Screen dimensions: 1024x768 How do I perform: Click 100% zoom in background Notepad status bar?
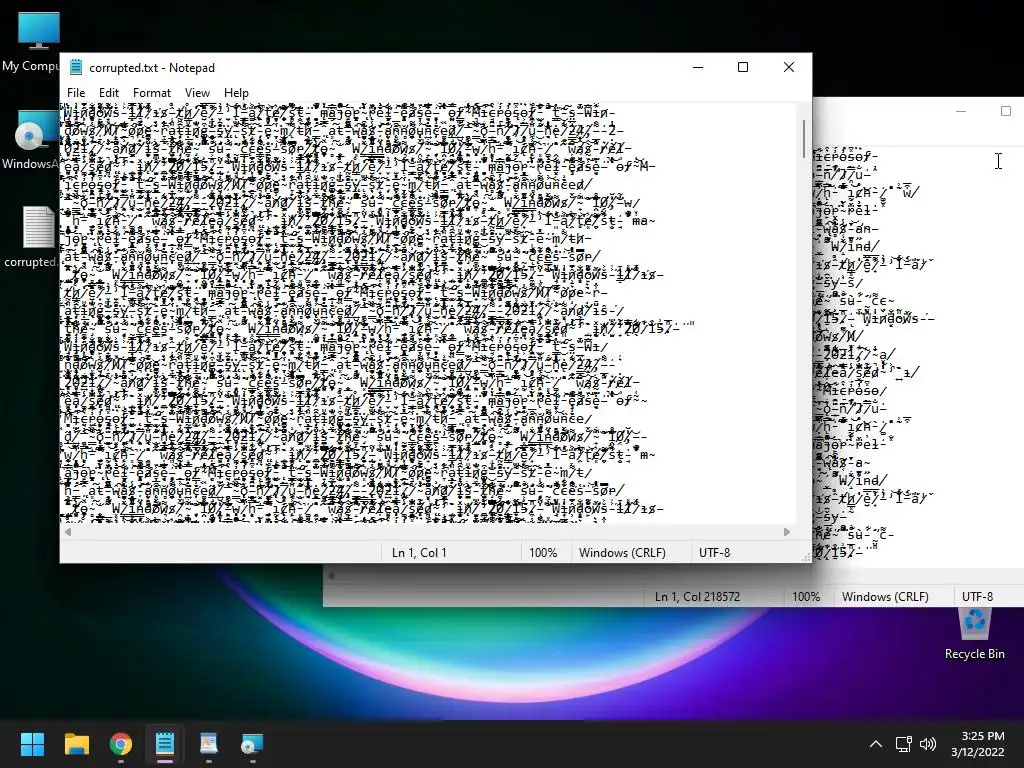pos(806,596)
